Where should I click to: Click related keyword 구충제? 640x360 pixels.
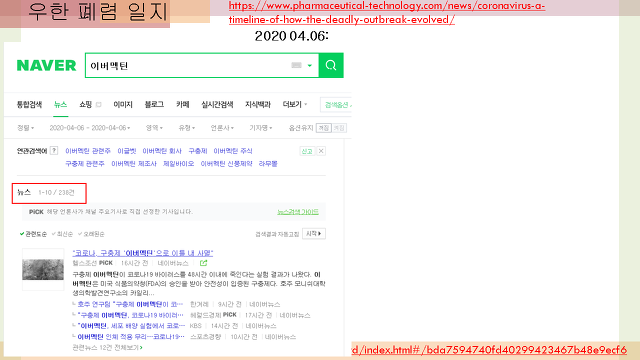[x=198, y=151]
